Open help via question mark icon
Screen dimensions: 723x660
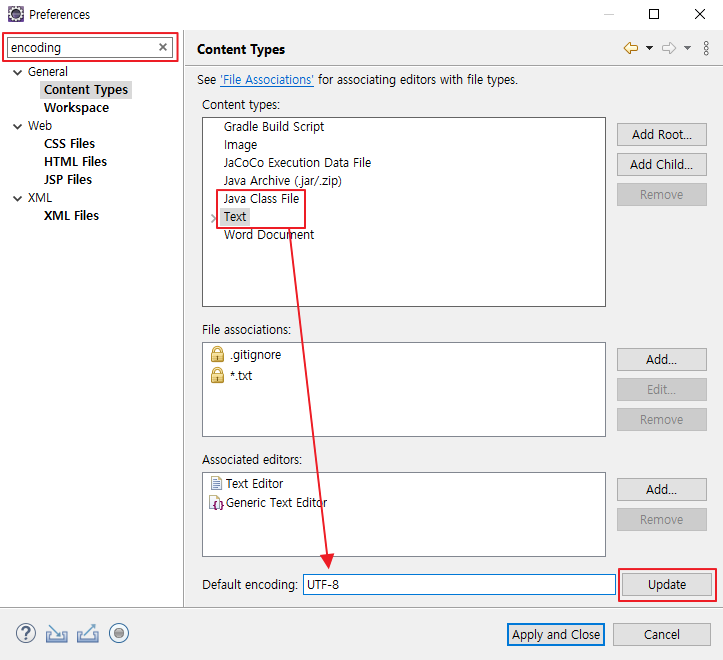tap(26, 633)
